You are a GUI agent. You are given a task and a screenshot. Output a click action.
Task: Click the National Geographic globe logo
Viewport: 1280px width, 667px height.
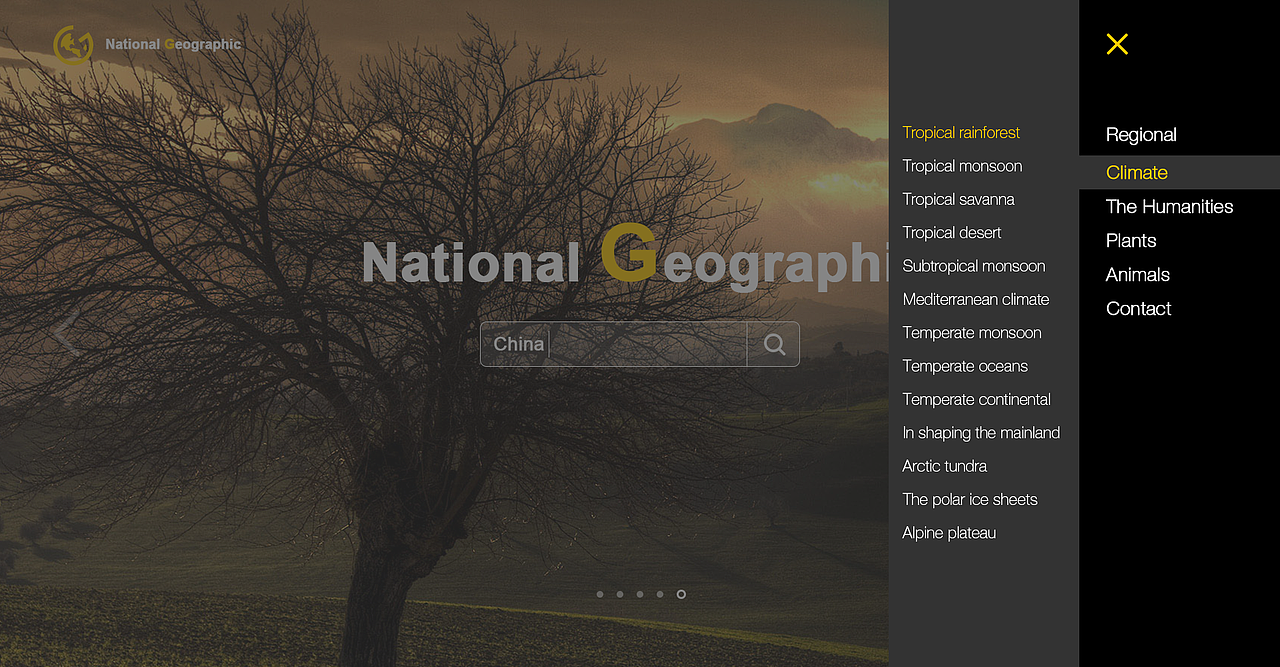coord(73,45)
